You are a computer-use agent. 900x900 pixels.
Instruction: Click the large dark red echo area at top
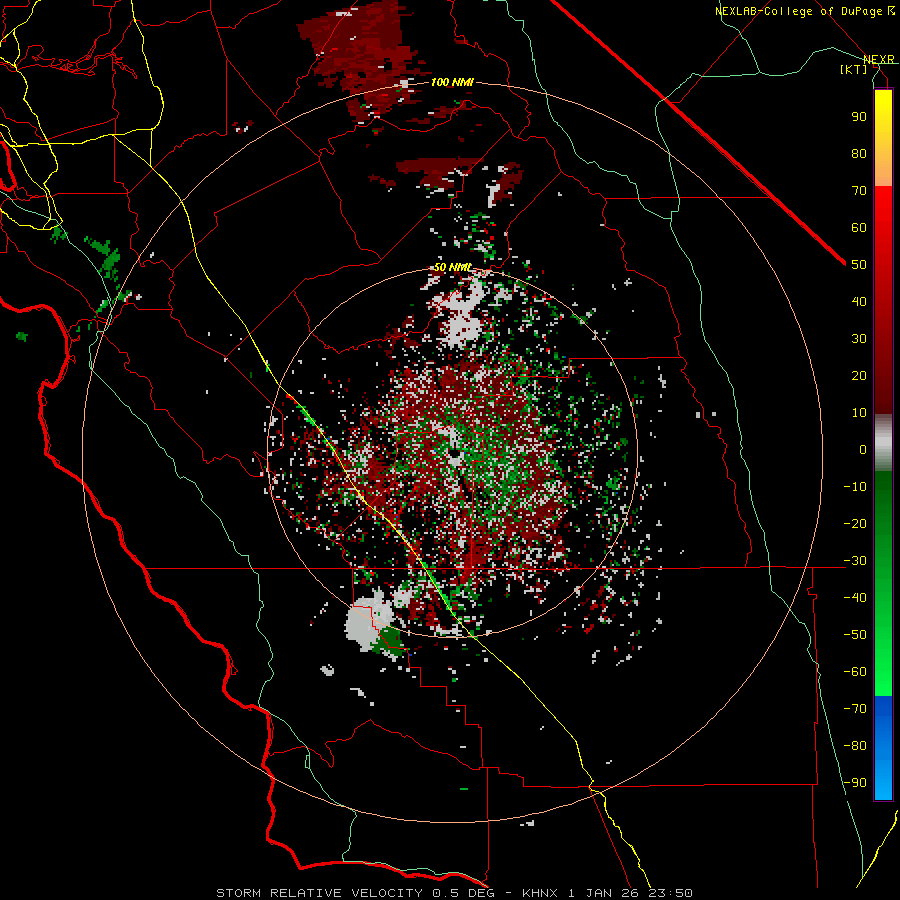click(364, 55)
